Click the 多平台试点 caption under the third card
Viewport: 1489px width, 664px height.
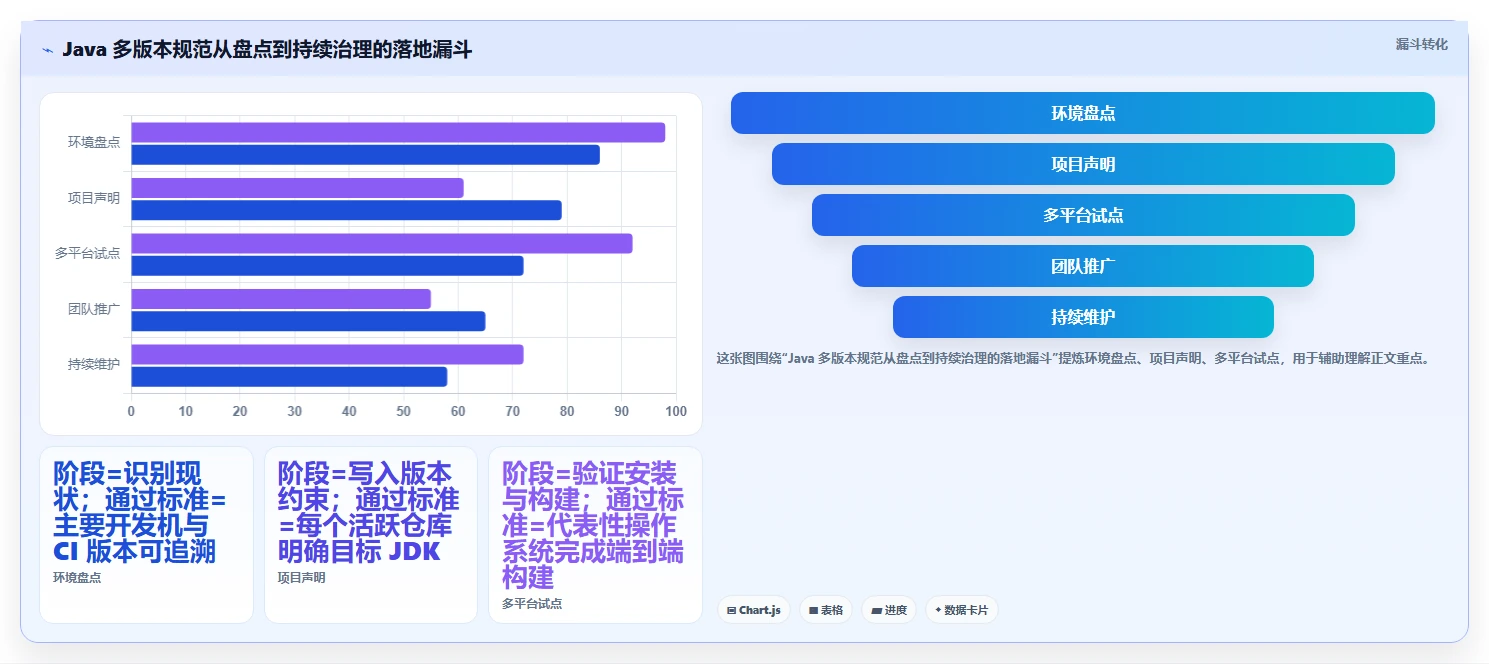pos(532,604)
